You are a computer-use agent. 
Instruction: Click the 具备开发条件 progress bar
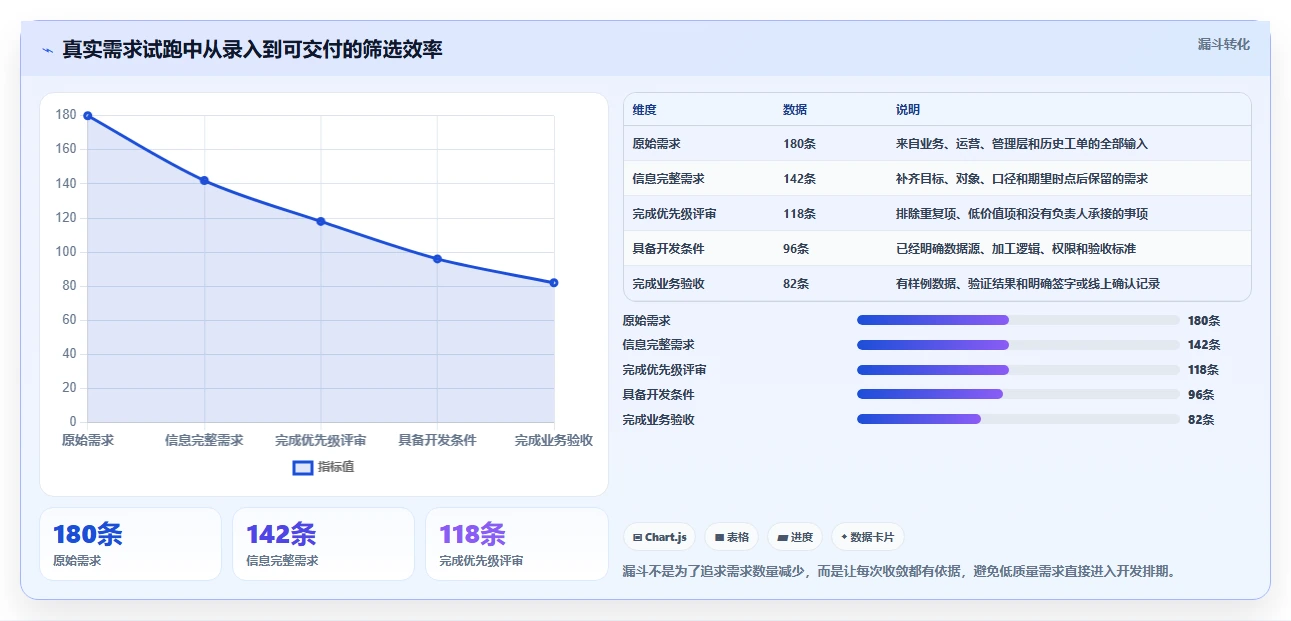click(1018, 394)
